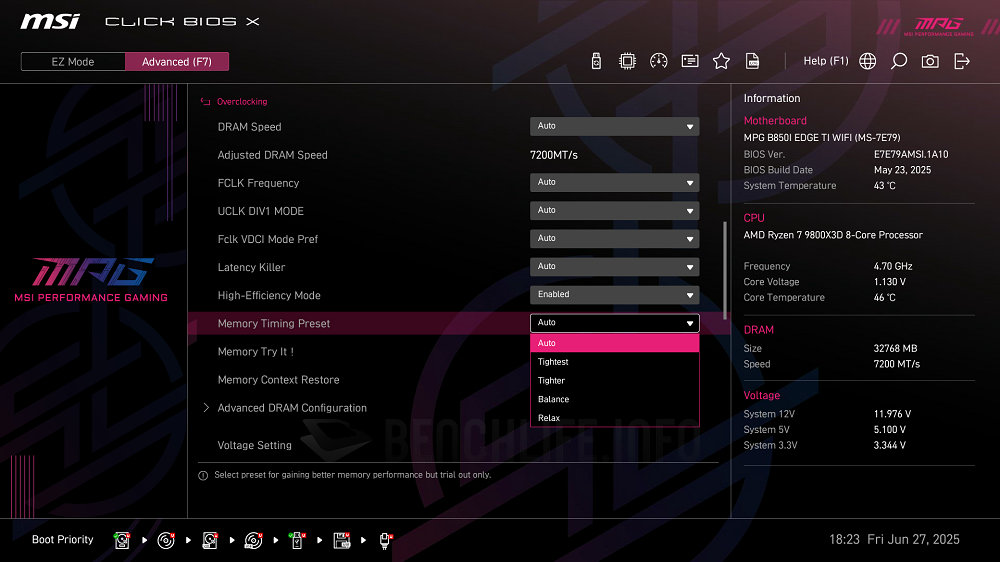Click the MPG B850I EDGE TI WIFI board name
This screenshot has width=1000, height=562.
coord(822,137)
